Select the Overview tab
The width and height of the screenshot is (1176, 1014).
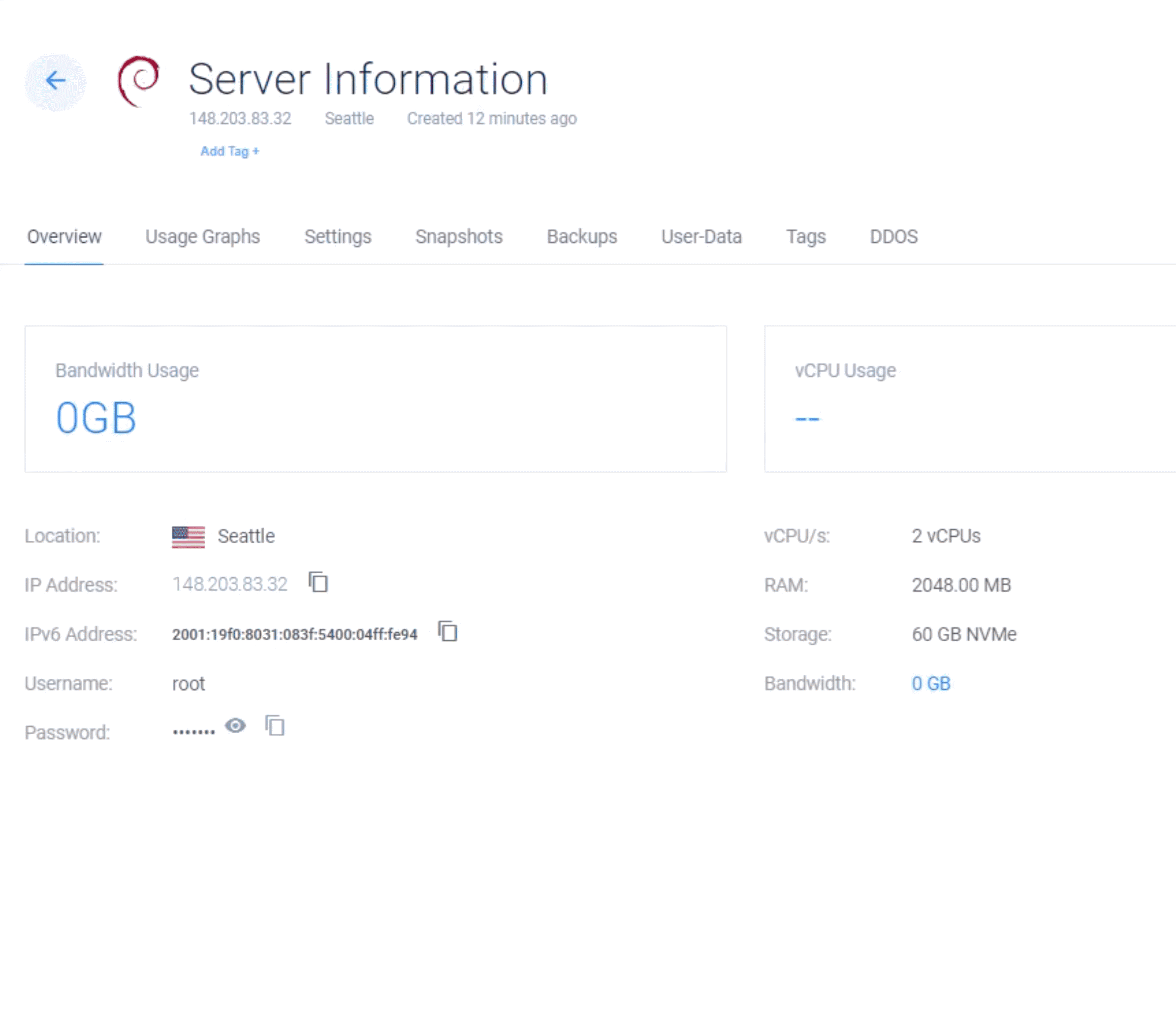tap(63, 237)
